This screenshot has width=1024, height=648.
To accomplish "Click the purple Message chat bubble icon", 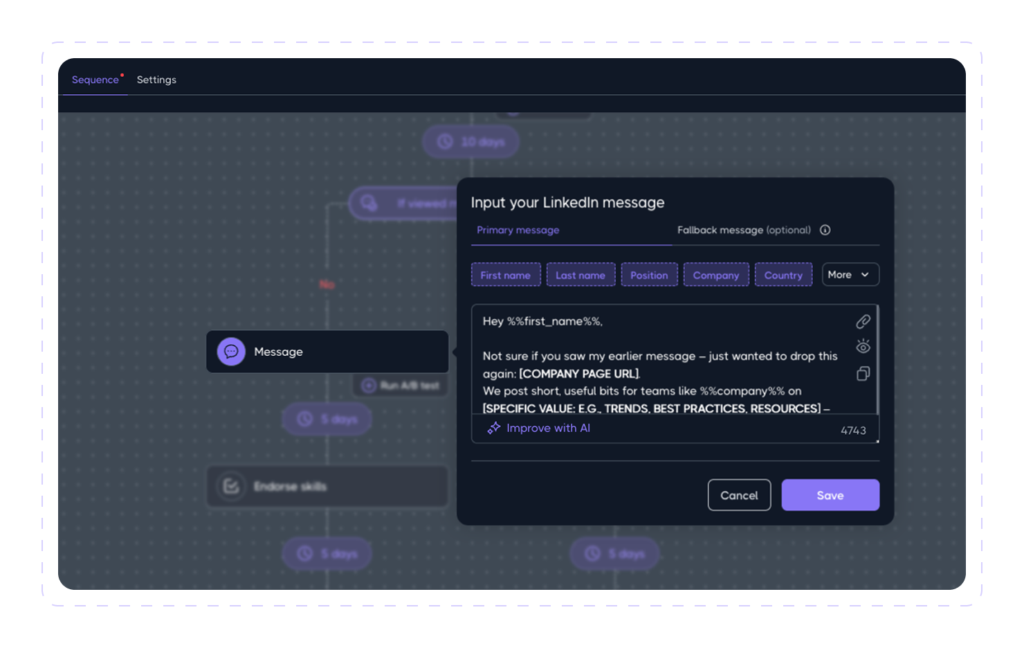I will 231,351.
